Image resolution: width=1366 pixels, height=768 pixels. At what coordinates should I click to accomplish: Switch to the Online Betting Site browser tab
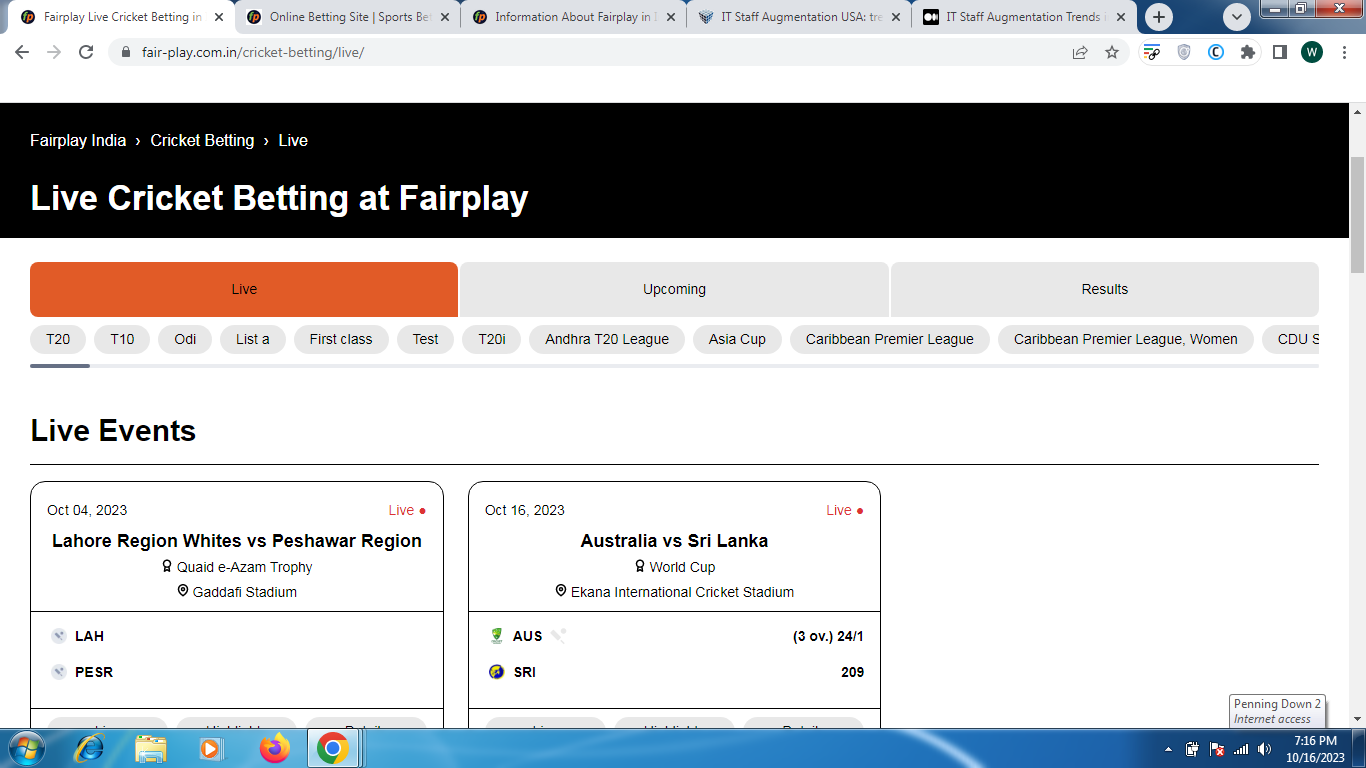click(x=348, y=17)
